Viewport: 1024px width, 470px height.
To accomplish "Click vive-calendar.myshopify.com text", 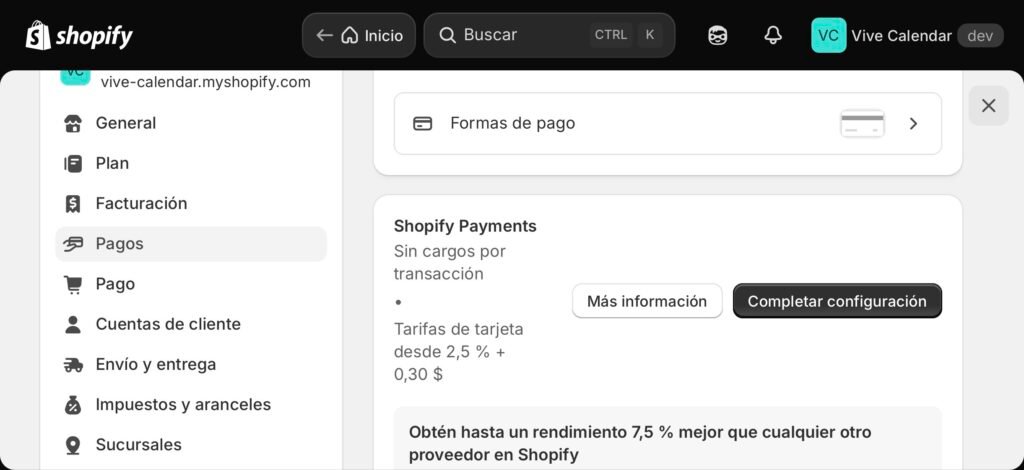I will pos(206,83).
